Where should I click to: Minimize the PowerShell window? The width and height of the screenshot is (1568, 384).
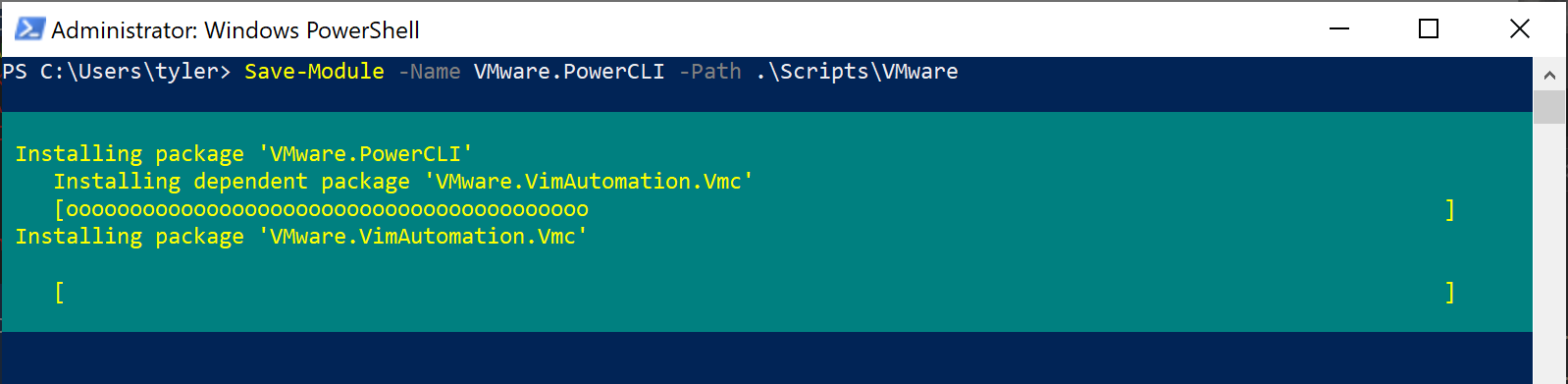click(1339, 28)
